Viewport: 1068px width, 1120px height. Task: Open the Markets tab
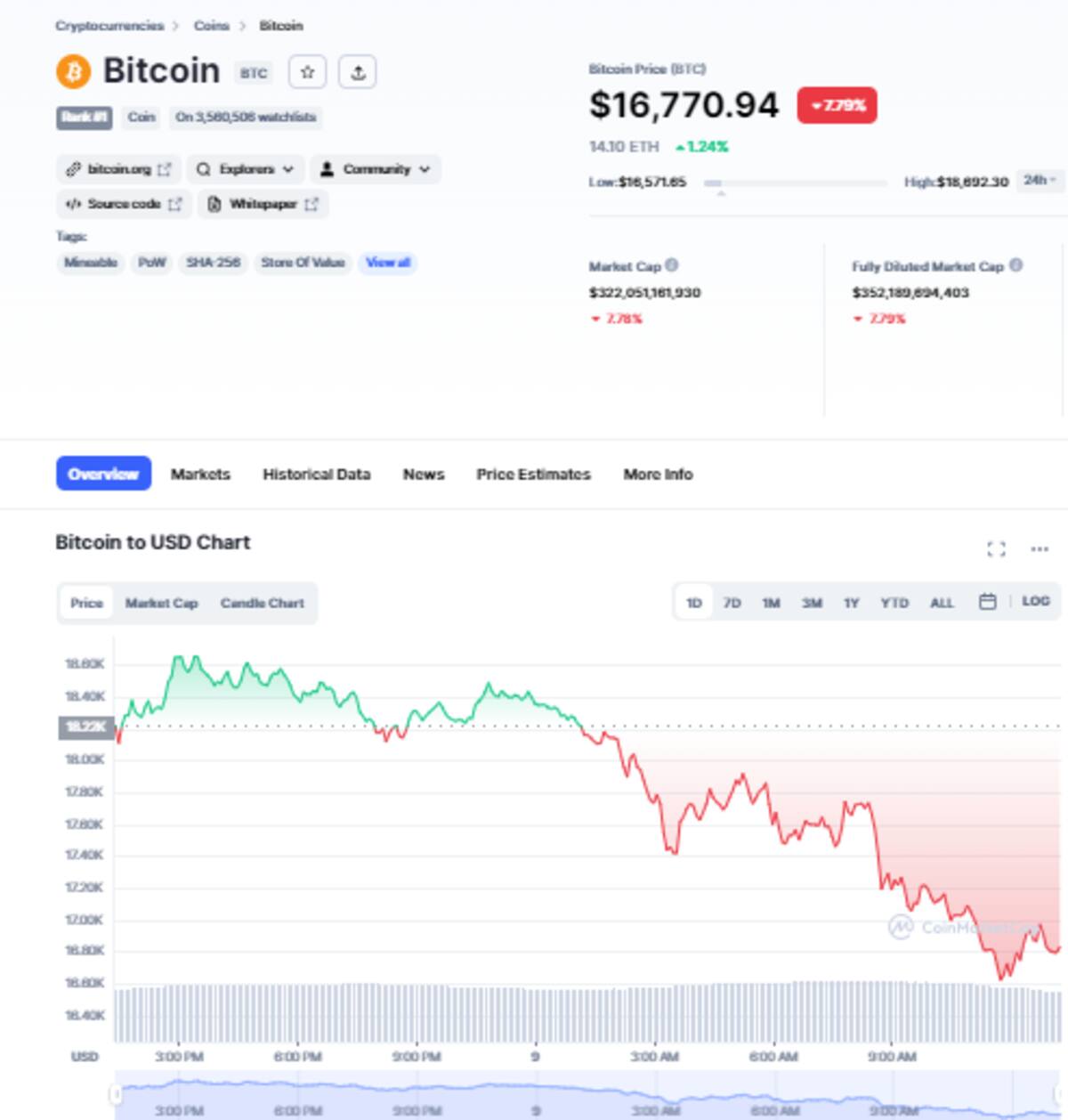(200, 475)
